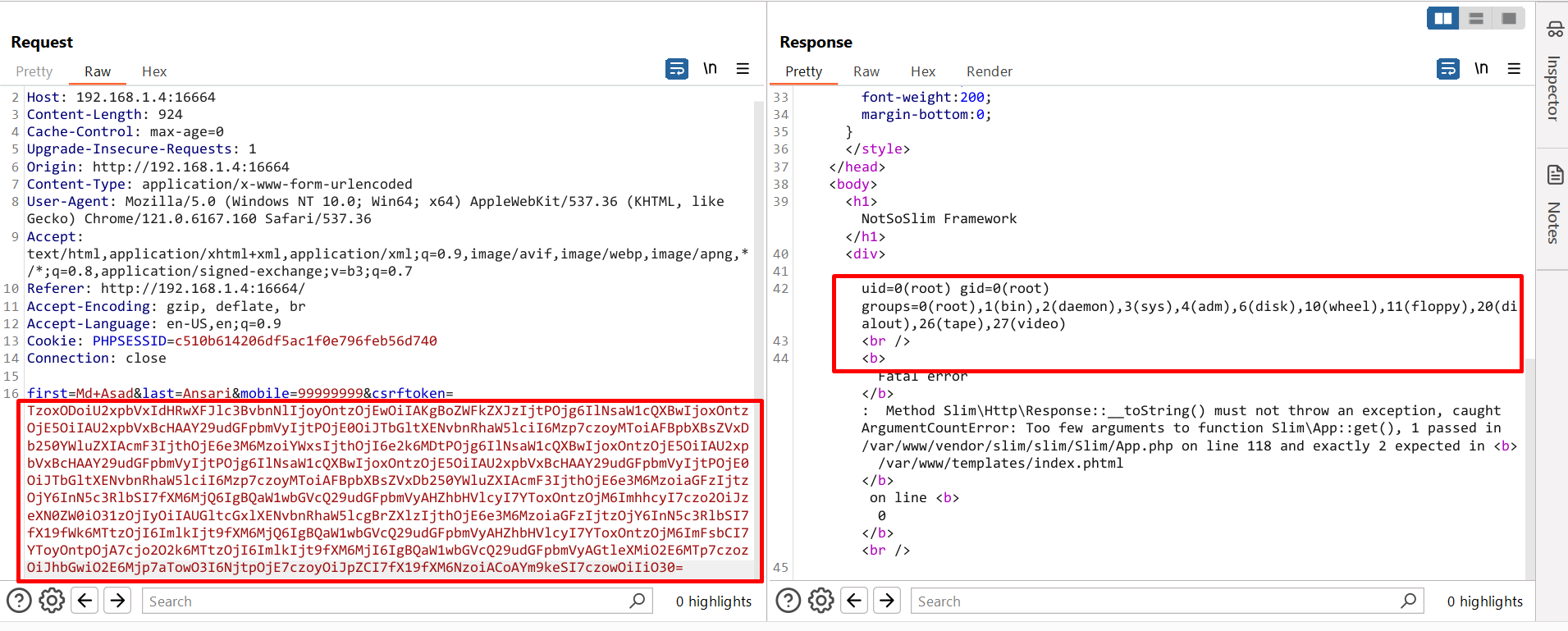Select top-bottom stacked layout icon
This screenshot has width=1568, height=631.
point(1475,18)
